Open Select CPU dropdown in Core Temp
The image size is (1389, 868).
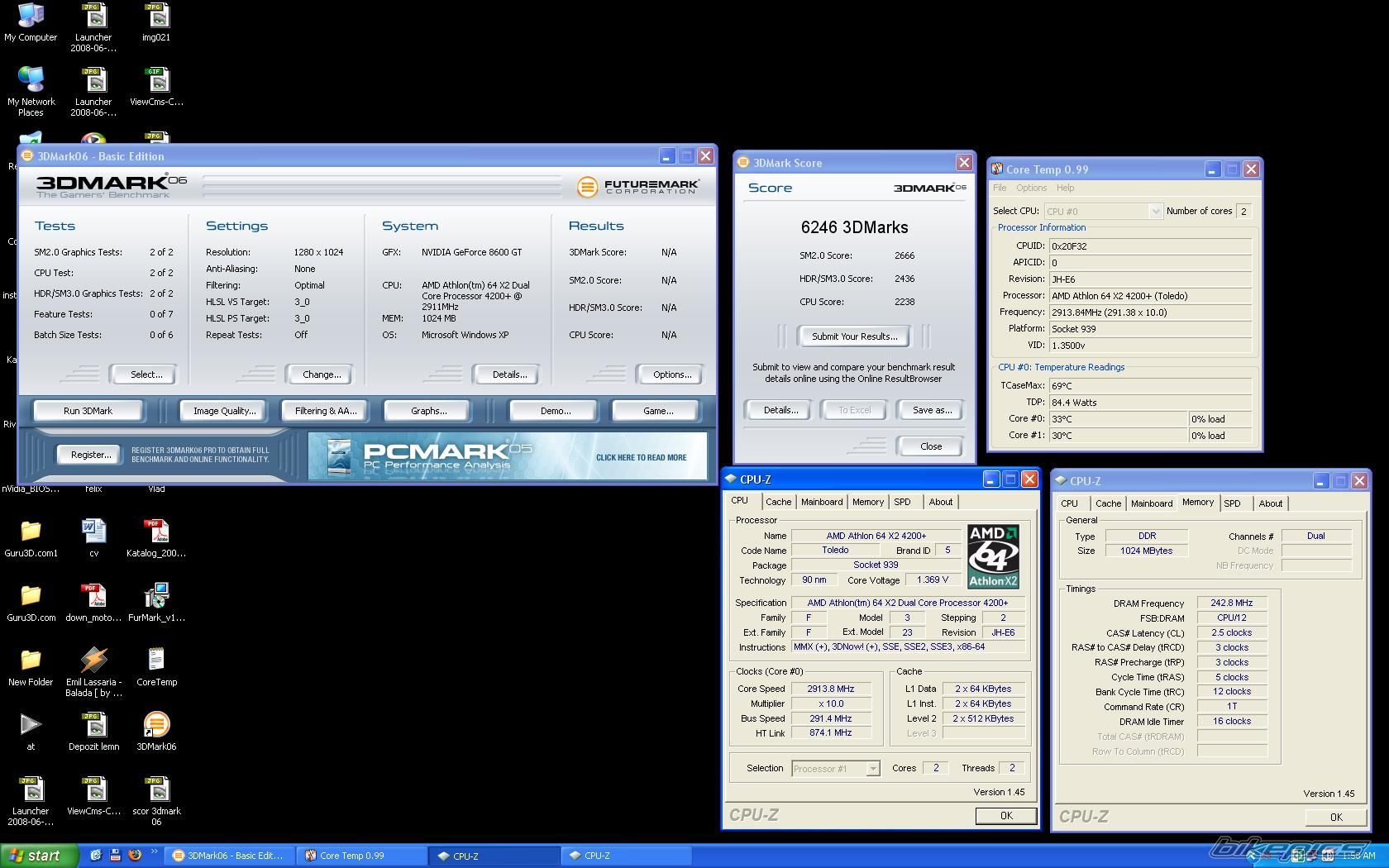[1103, 212]
